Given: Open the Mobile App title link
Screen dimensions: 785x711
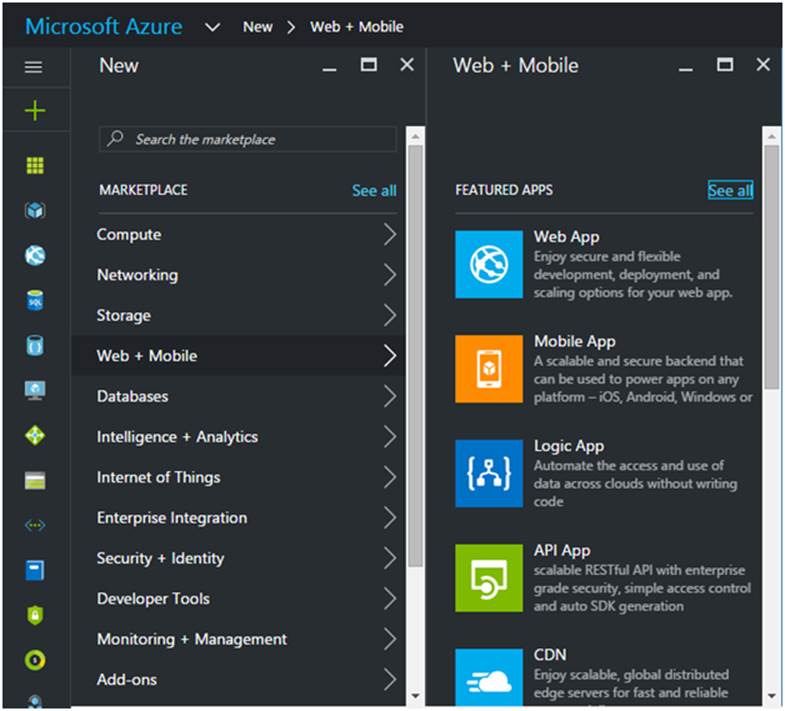Looking at the screenshot, I should coord(575,341).
